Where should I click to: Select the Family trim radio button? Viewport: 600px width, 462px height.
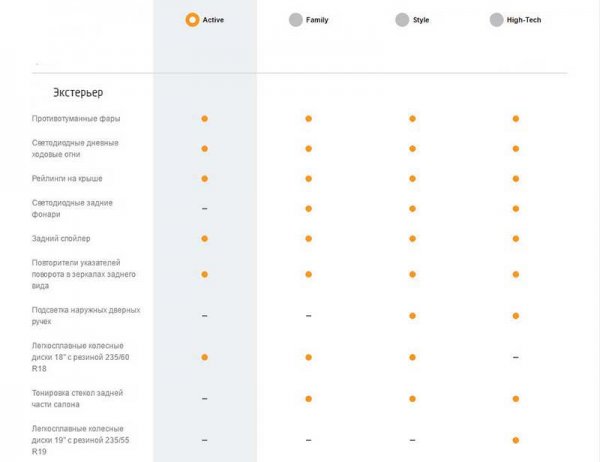[296, 20]
